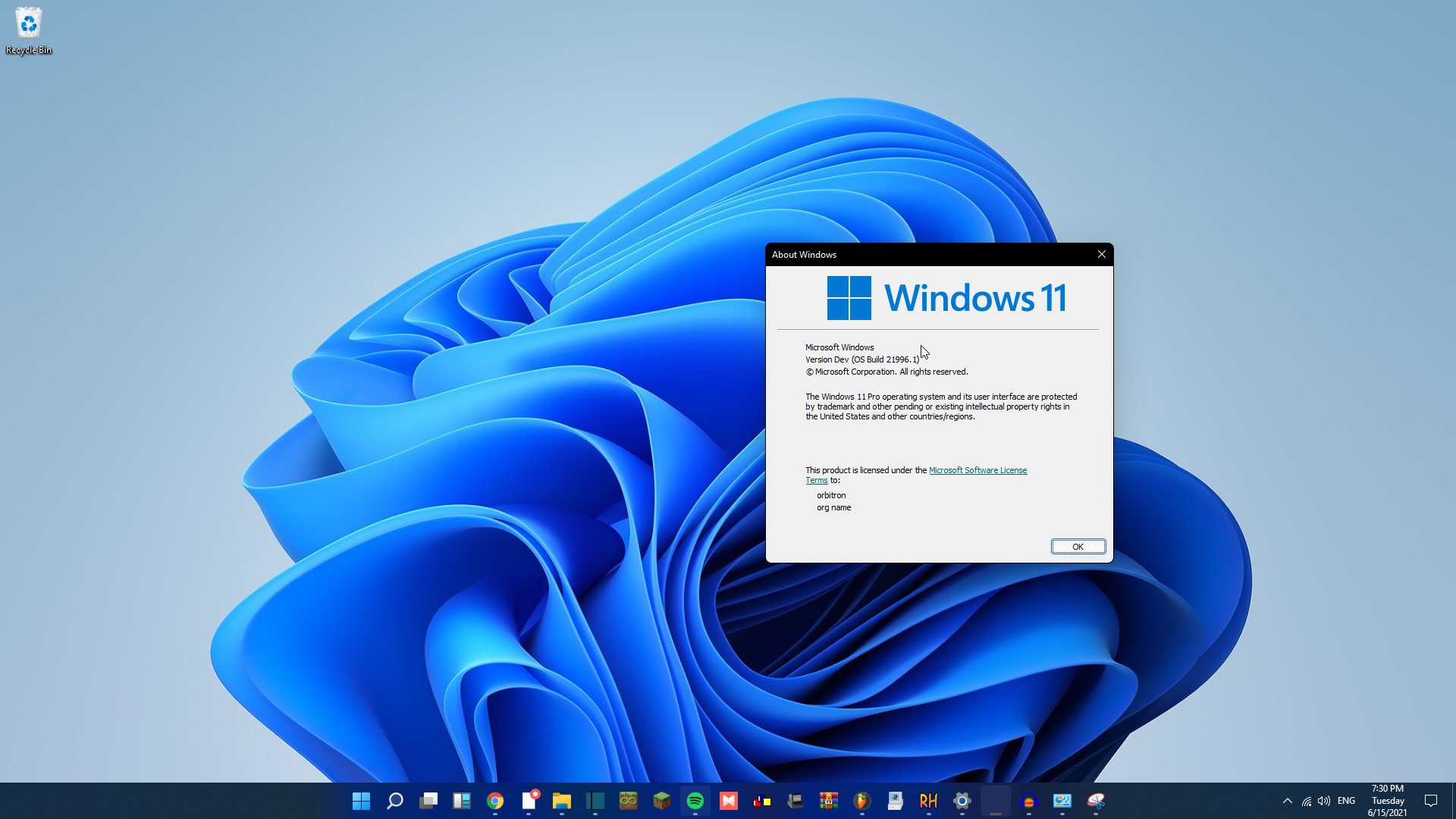Open the teal two-pane app icon
The height and width of the screenshot is (819, 1456).
595,801
